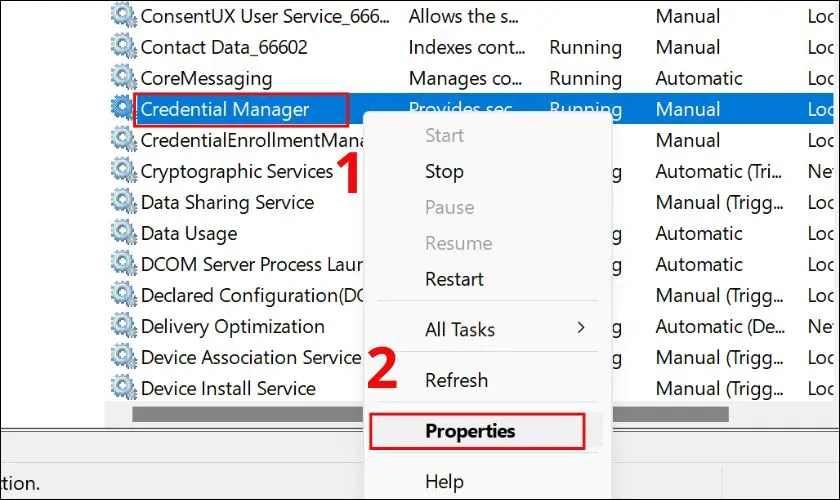Click Refresh in the context menu
Viewport: 840px width, 500px height.
click(x=456, y=380)
